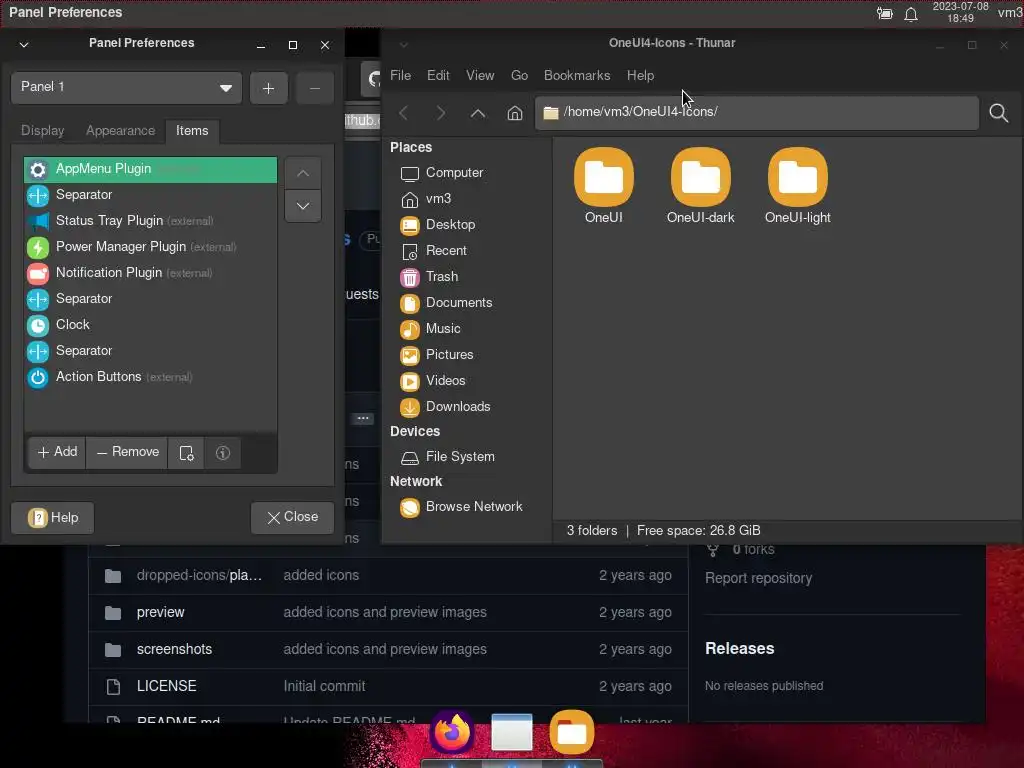Remove current panel with minus button
This screenshot has height=768, width=1024.
click(315, 88)
